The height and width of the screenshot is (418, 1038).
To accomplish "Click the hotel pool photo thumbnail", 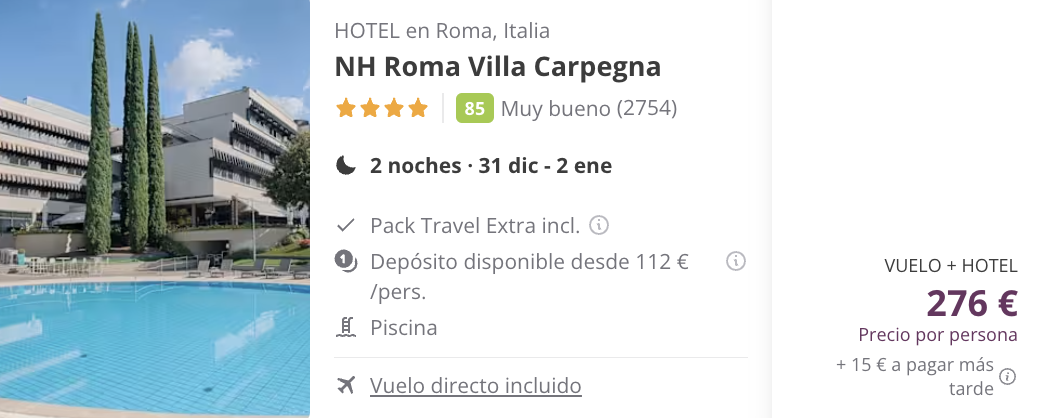I will pyautogui.click(x=155, y=209).
